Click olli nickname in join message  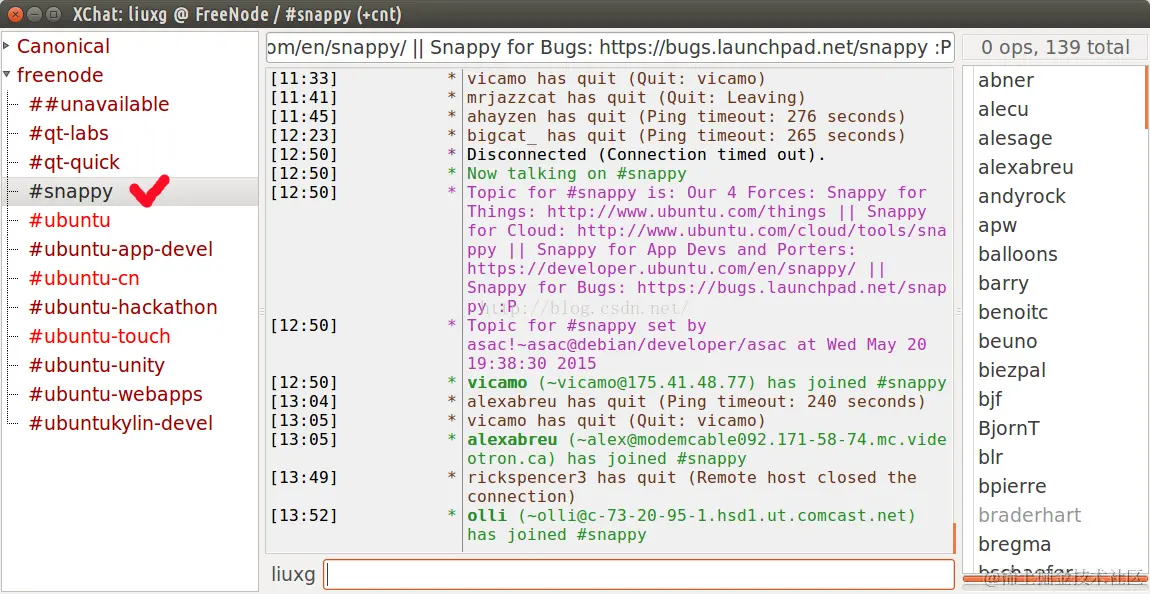pos(486,516)
